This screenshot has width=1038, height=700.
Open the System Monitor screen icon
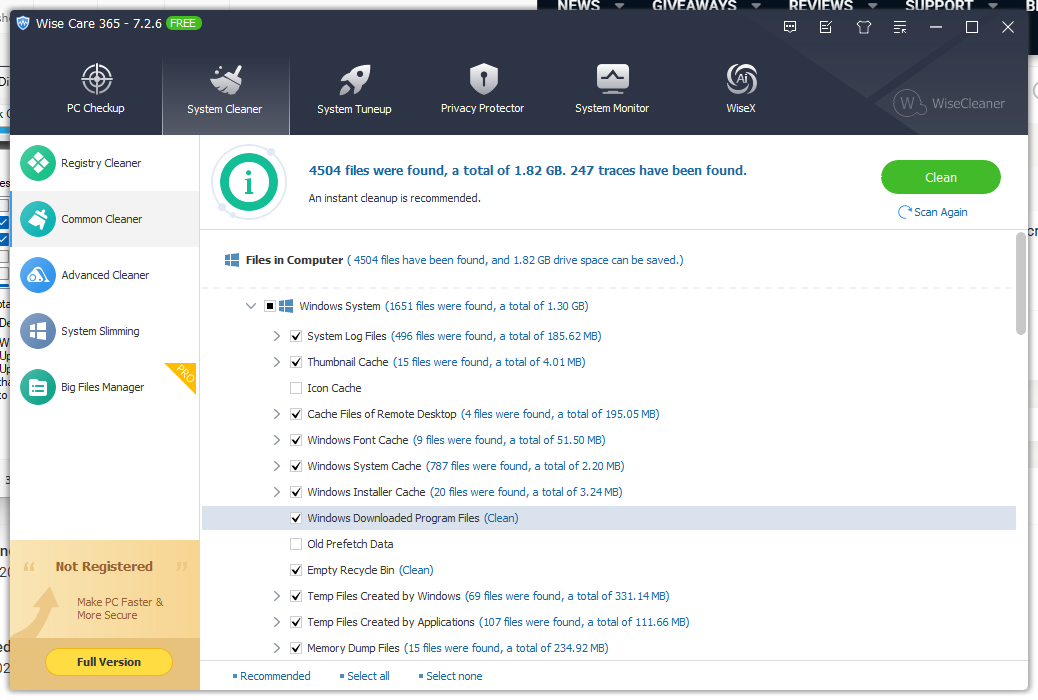click(x=612, y=79)
